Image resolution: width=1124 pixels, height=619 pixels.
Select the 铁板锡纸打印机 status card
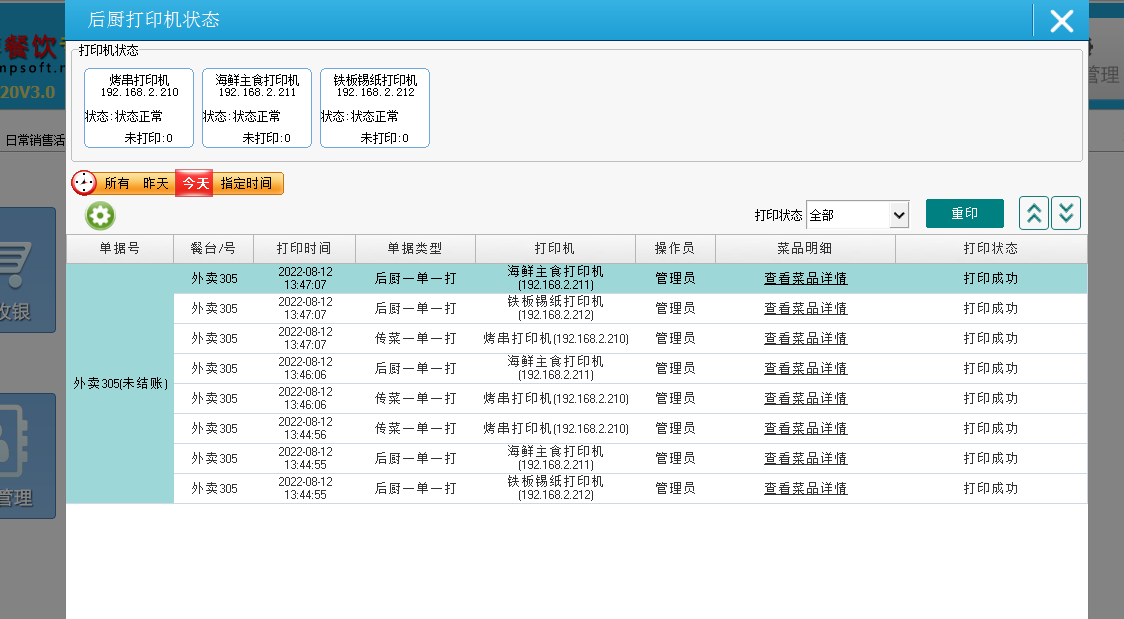tap(375, 108)
